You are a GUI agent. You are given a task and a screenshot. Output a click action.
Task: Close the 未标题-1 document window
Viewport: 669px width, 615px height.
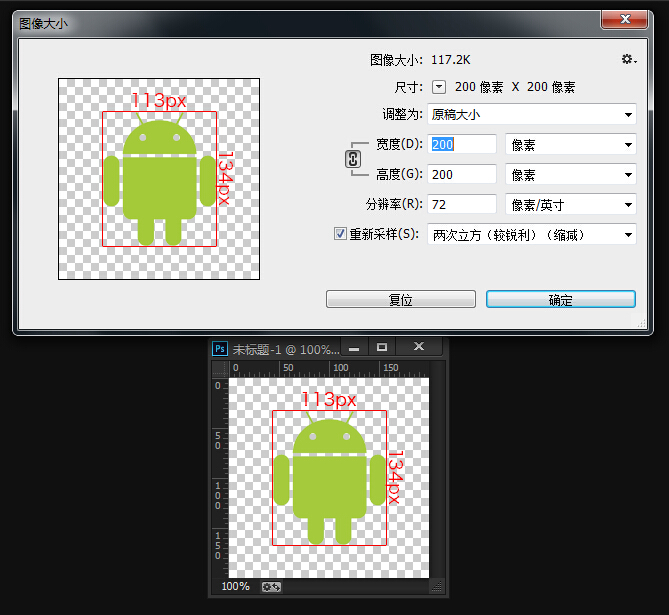point(419,347)
